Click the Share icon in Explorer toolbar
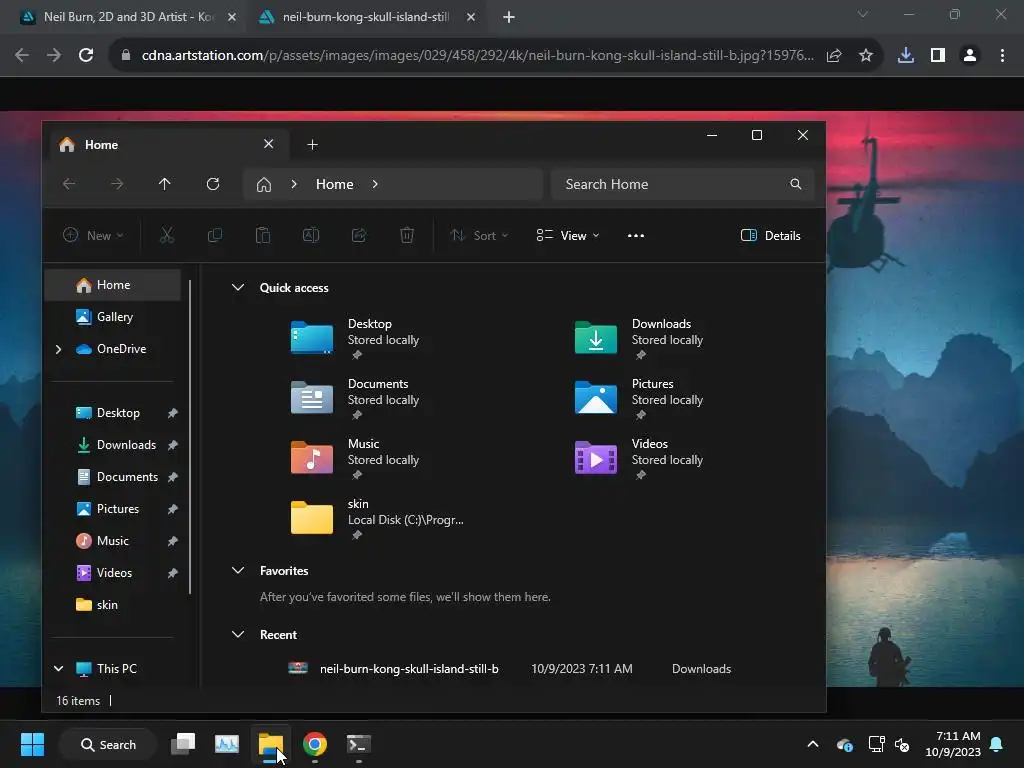 click(x=359, y=235)
